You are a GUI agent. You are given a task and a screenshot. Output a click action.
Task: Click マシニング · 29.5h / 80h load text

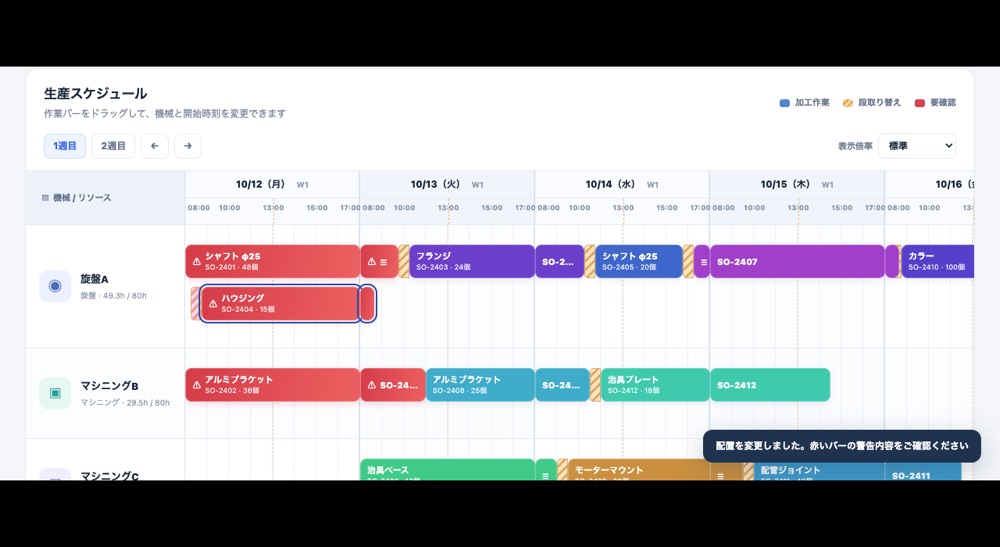(x=125, y=403)
